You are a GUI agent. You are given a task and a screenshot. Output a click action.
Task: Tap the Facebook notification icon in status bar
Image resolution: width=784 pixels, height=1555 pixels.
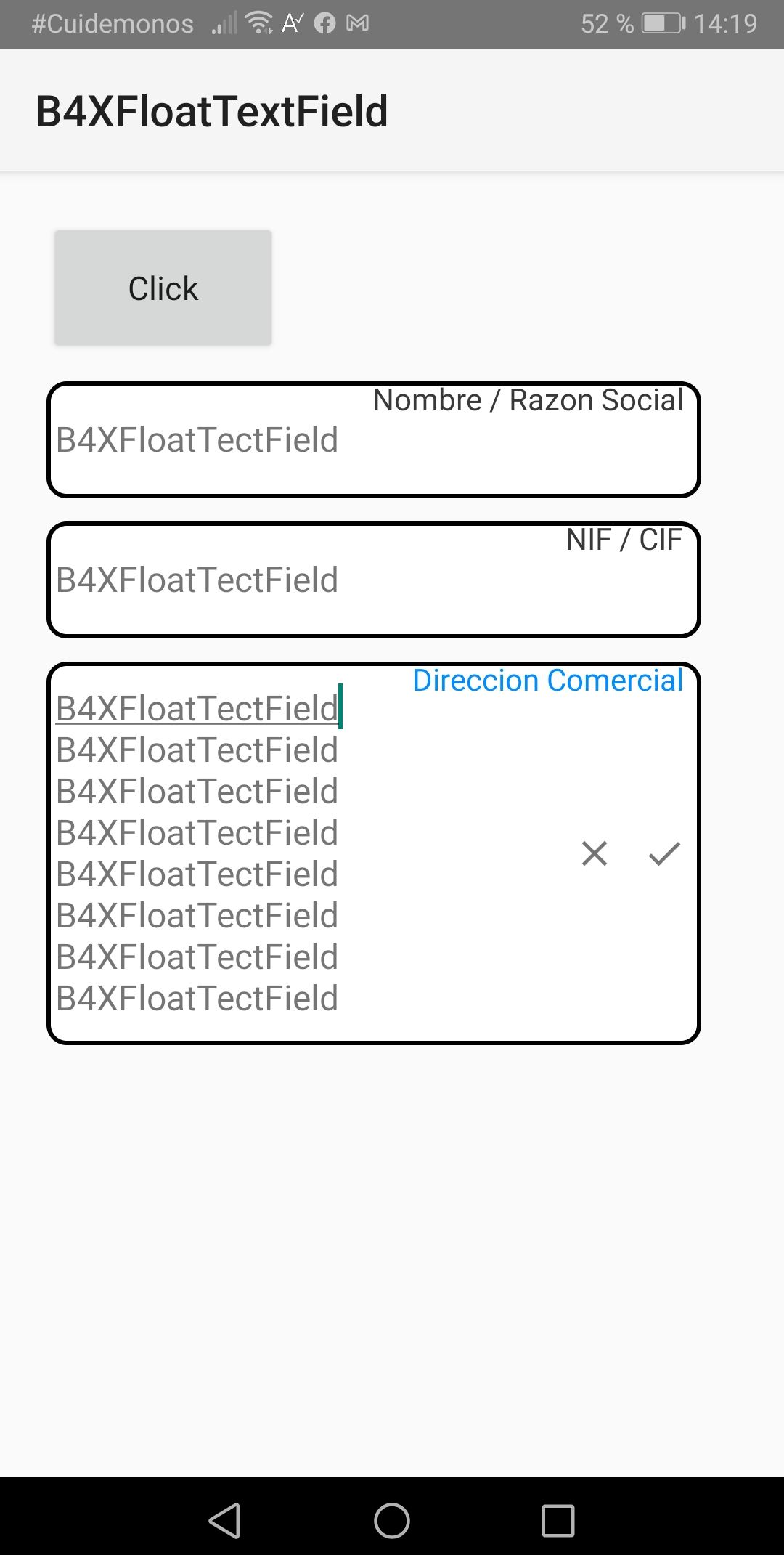tap(324, 23)
